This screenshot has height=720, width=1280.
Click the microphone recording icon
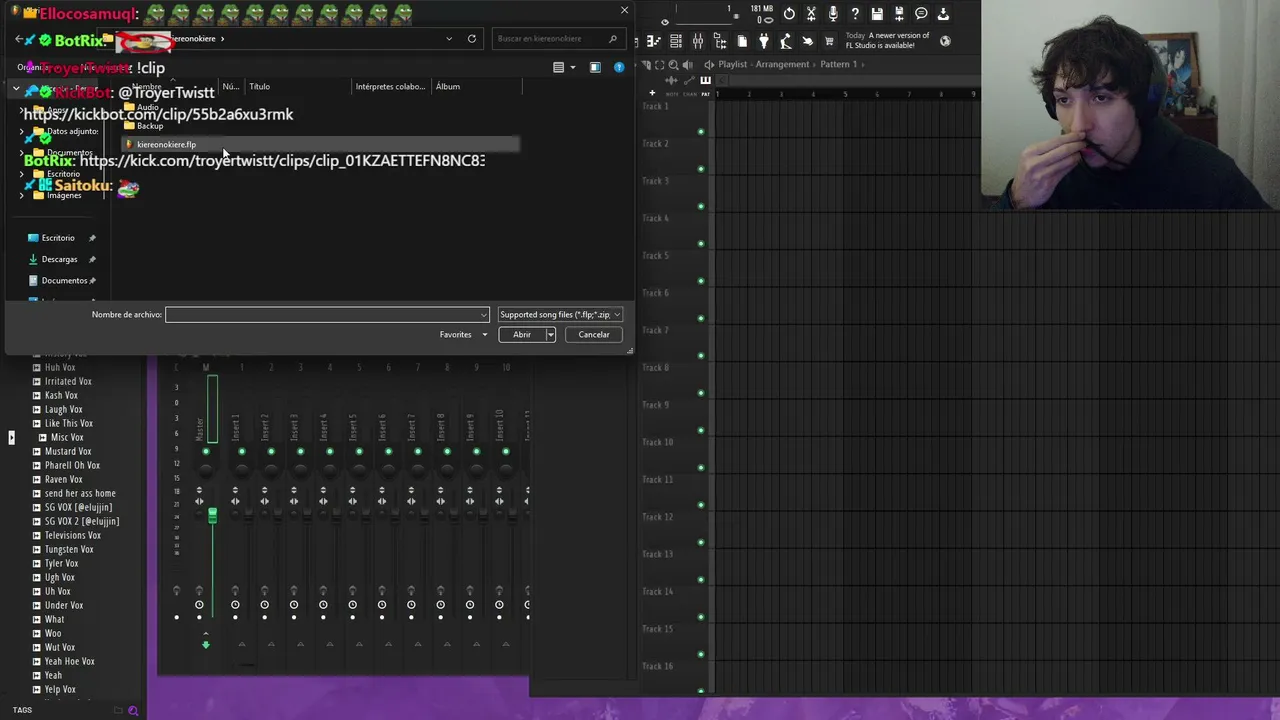pyautogui.click(x=833, y=14)
